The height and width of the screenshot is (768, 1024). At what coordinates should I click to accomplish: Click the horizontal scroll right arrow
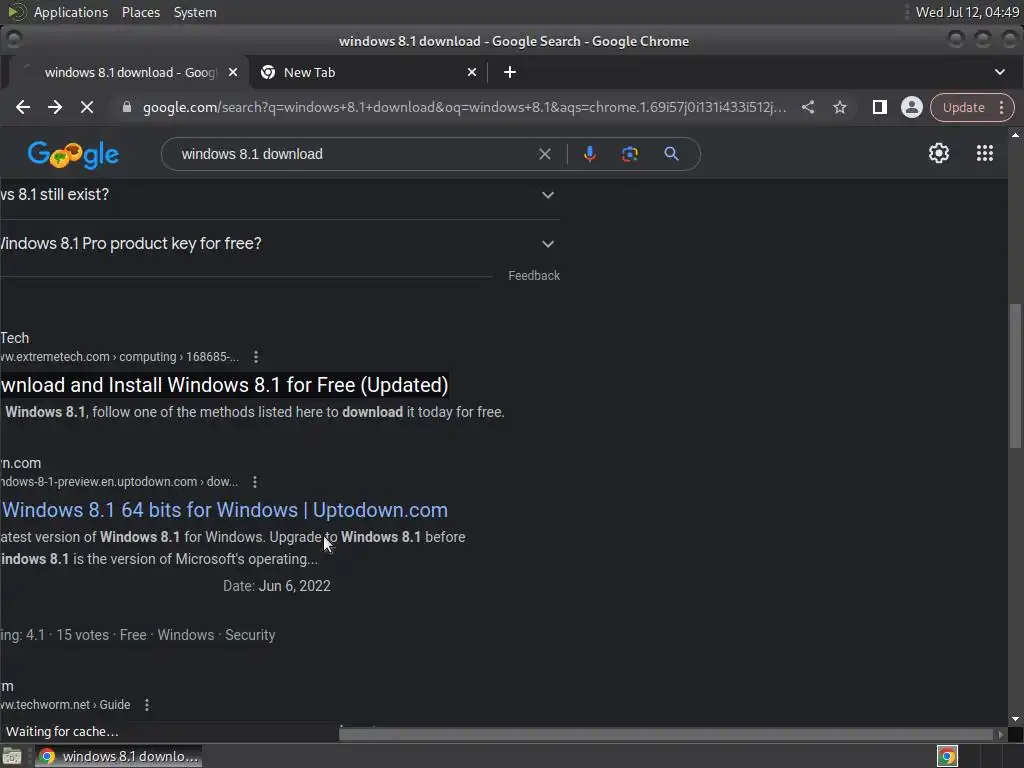click(x=1000, y=734)
